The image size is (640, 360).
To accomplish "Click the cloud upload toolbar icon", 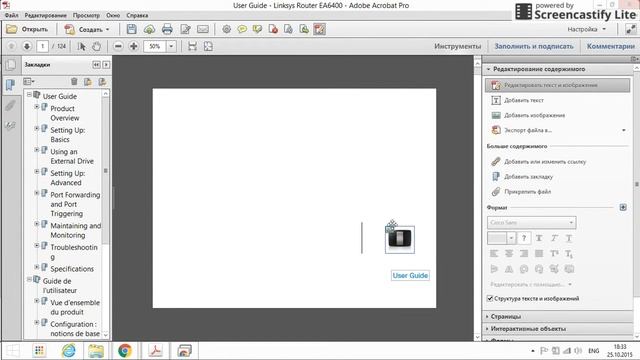I will pyautogui.click(x=149, y=29).
